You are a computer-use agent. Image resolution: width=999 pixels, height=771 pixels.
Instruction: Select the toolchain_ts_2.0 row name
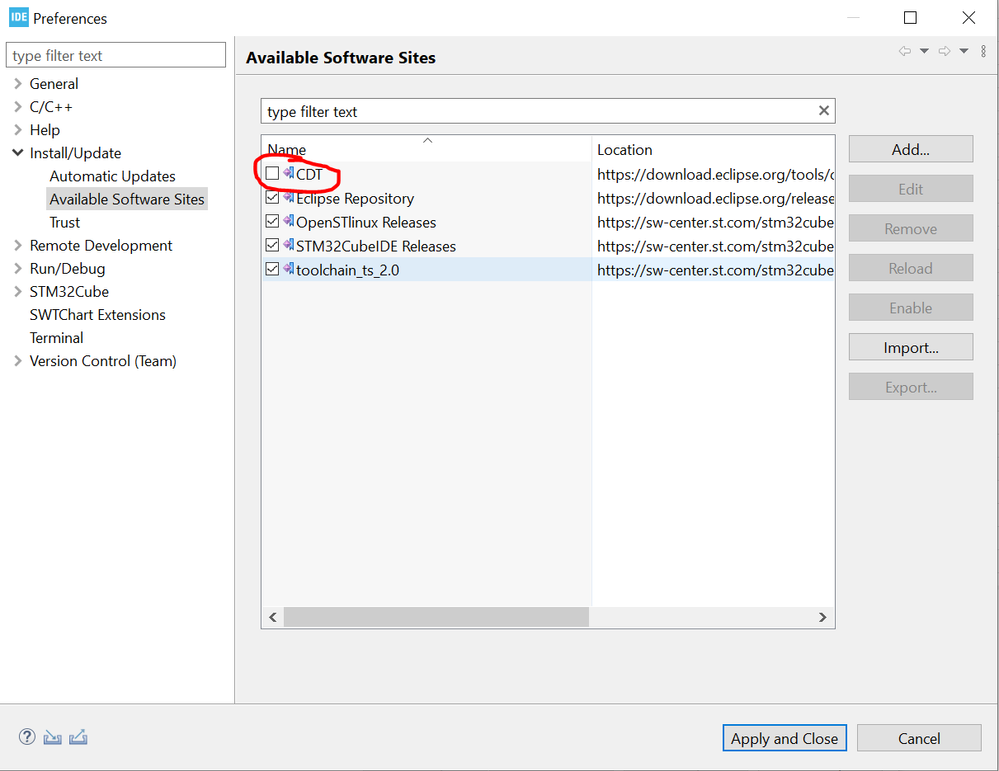click(348, 270)
